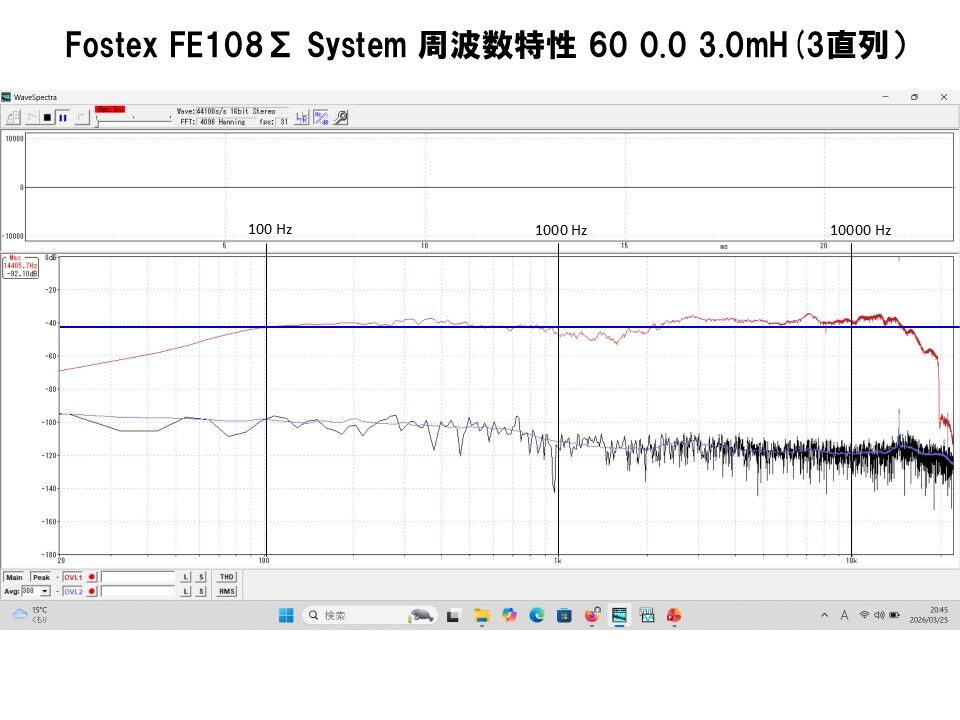Click the FFT 4096 Hanning info field
Image resolution: width=960 pixels, height=720 pixels.
point(227,122)
